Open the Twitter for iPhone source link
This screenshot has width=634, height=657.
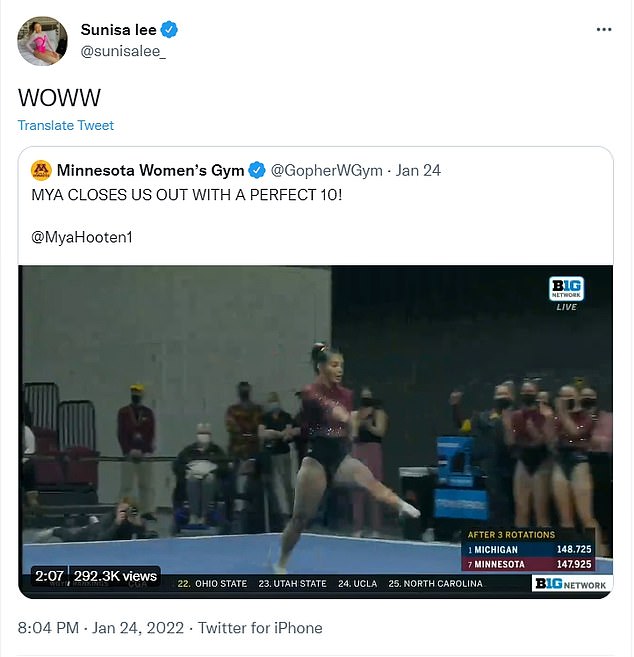(x=260, y=628)
